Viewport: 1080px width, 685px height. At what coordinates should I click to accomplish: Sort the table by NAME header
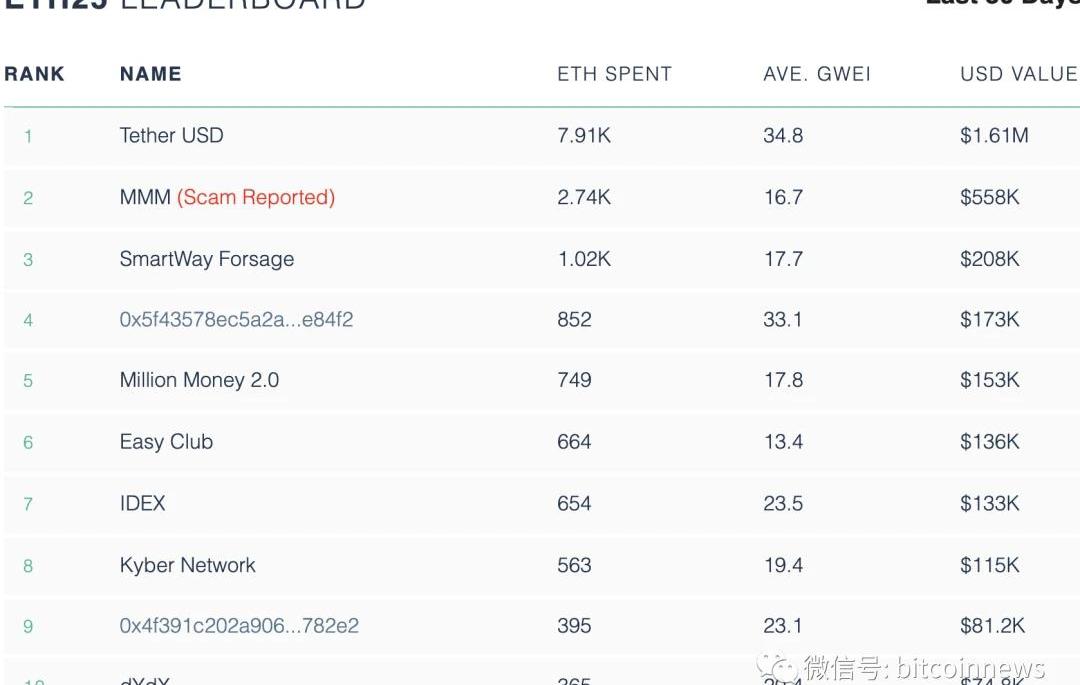coord(150,74)
